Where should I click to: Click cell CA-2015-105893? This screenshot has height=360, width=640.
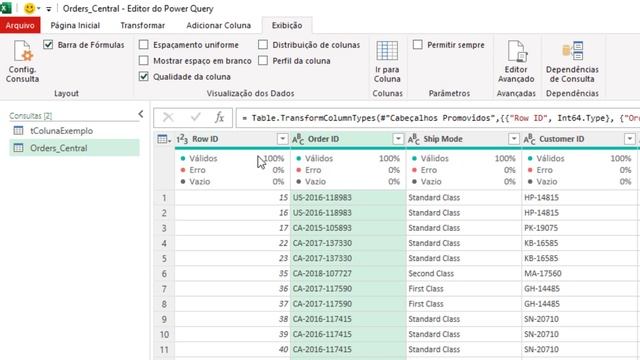(x=348, y=228)
